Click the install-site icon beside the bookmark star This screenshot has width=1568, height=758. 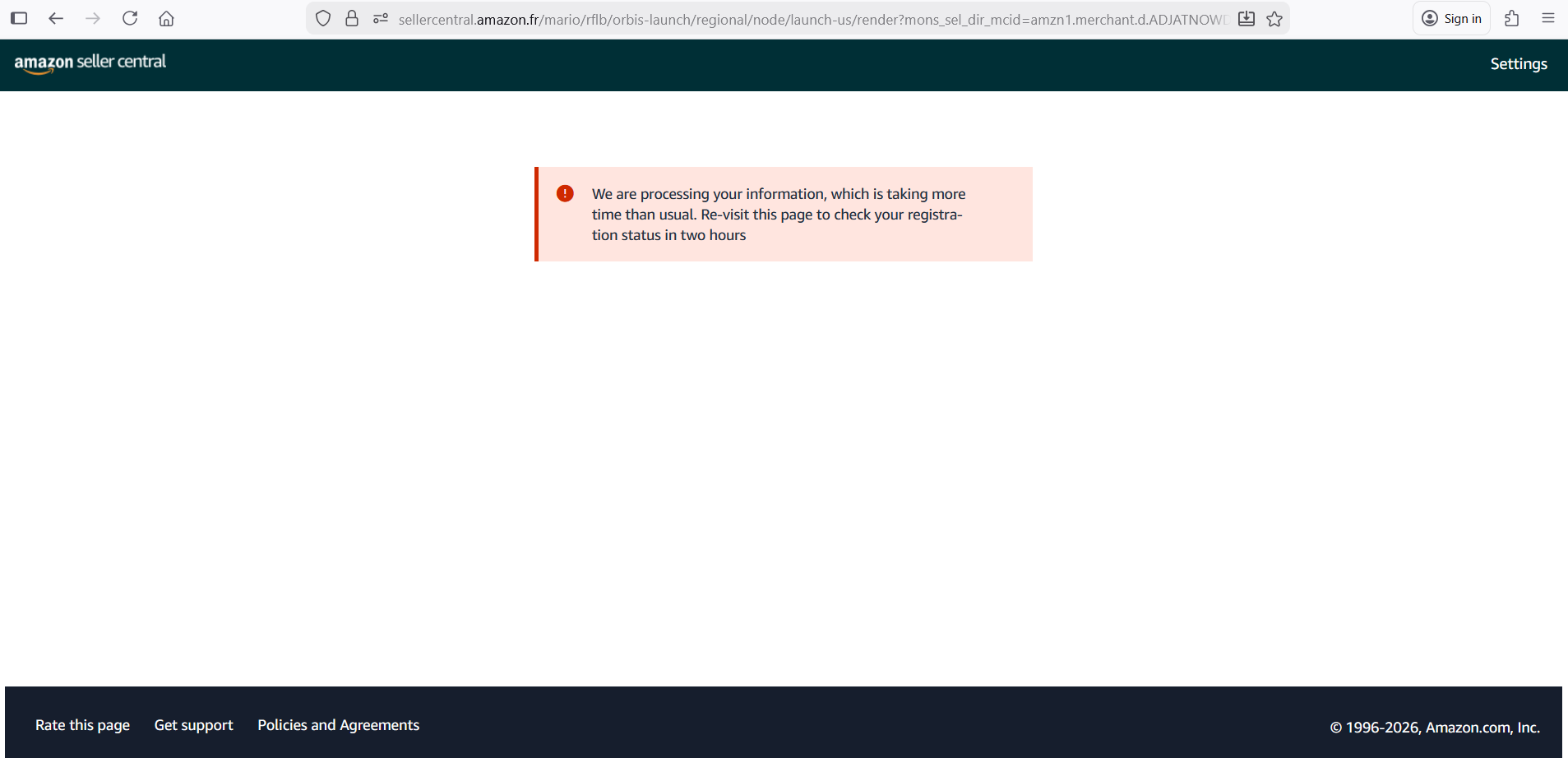coord(1247,19)
